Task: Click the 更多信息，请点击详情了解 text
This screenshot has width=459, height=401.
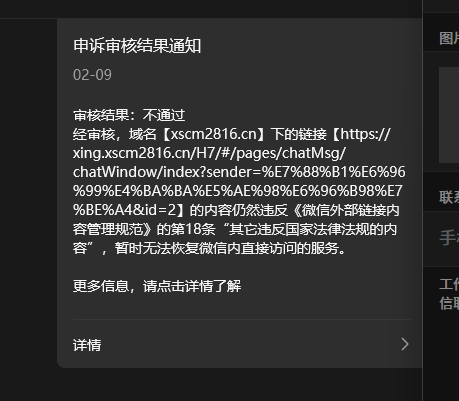Action: coord(157,286)
